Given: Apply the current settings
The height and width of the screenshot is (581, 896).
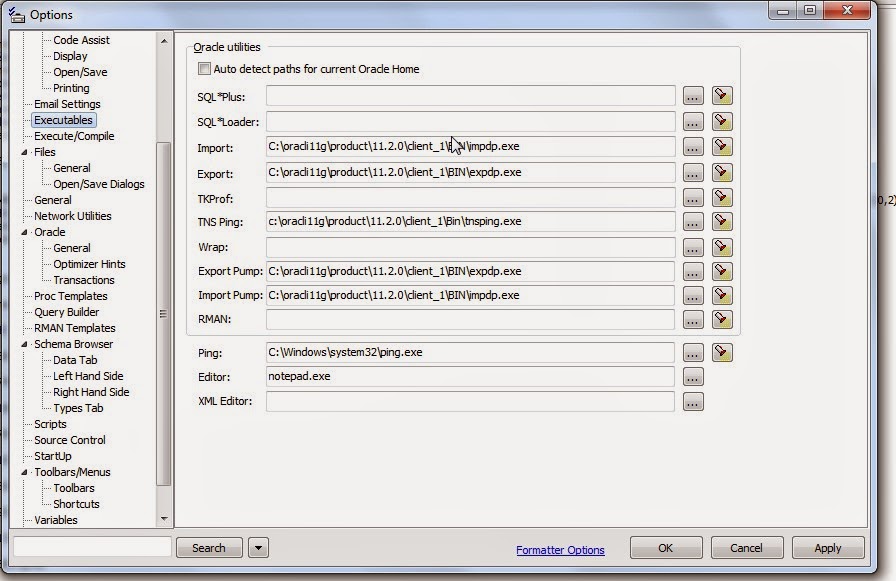Looking at the screenshot, I should pos(827,547).
